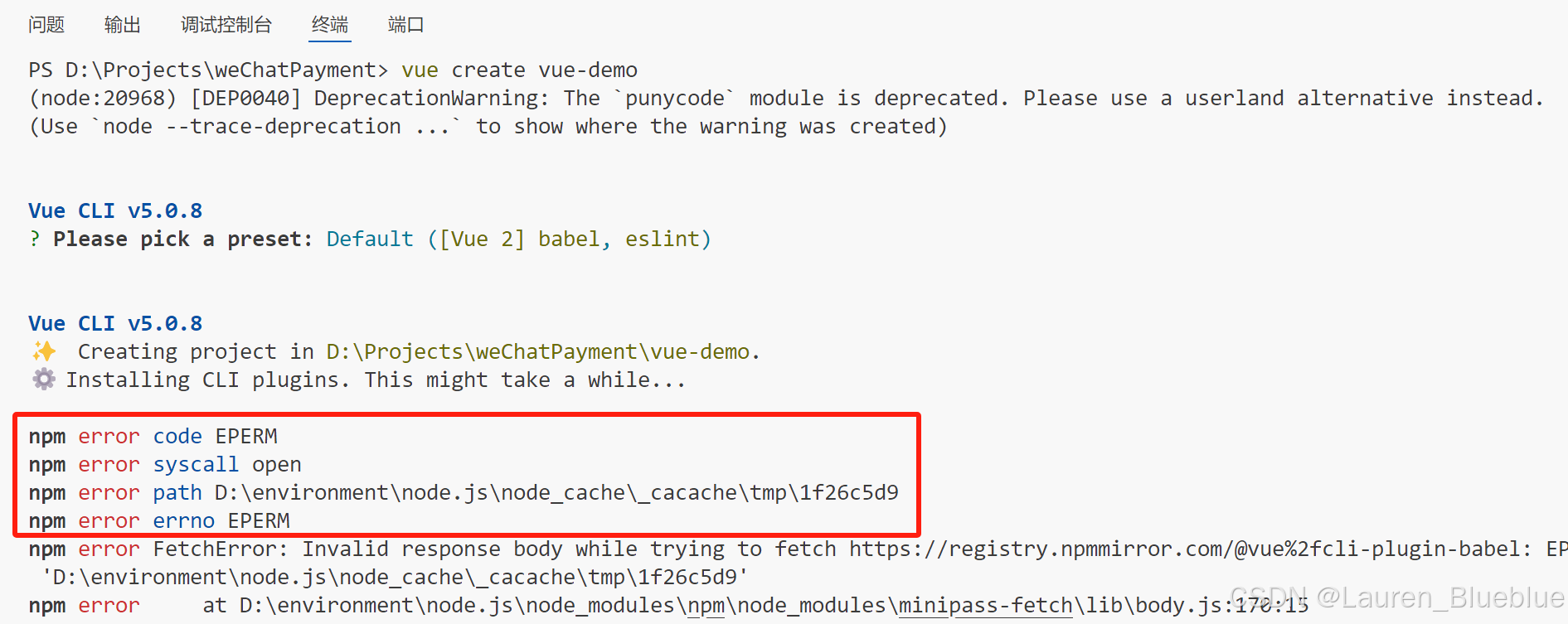The image size is (1568, 624).
Task: Click the active 终端 tab
Action: coord(330,25)
